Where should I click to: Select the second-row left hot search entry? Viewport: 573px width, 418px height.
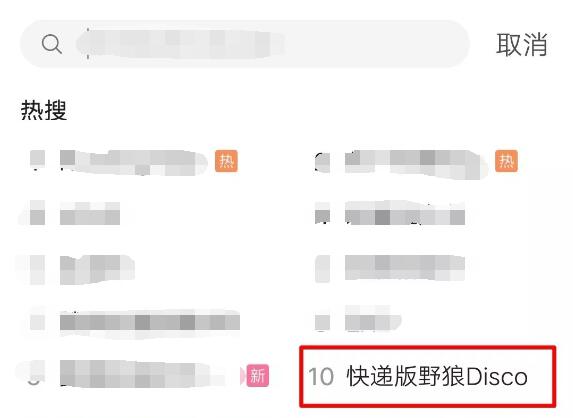click(90, 213)
